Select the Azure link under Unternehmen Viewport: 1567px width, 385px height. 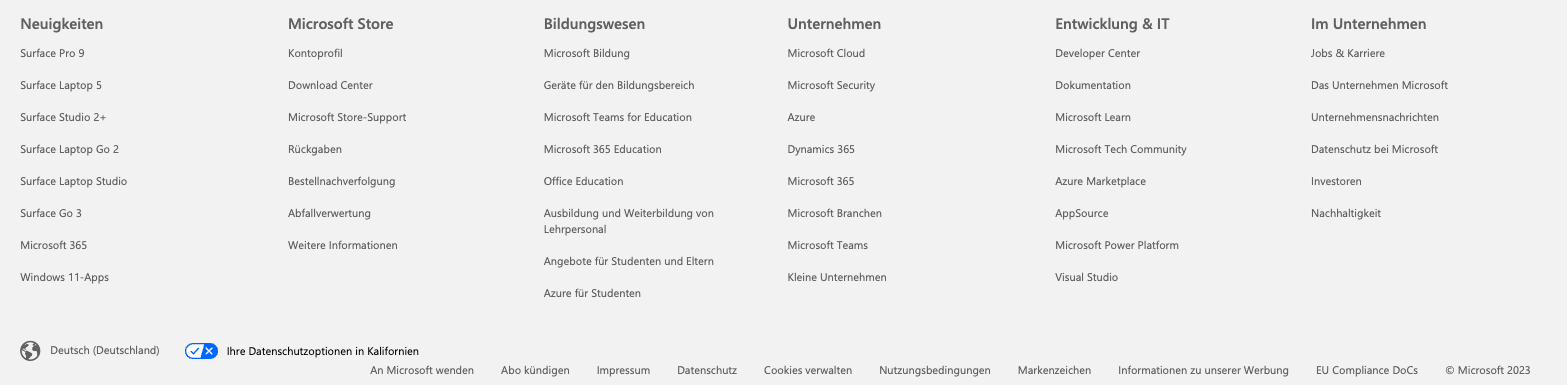tap(801, 117)
